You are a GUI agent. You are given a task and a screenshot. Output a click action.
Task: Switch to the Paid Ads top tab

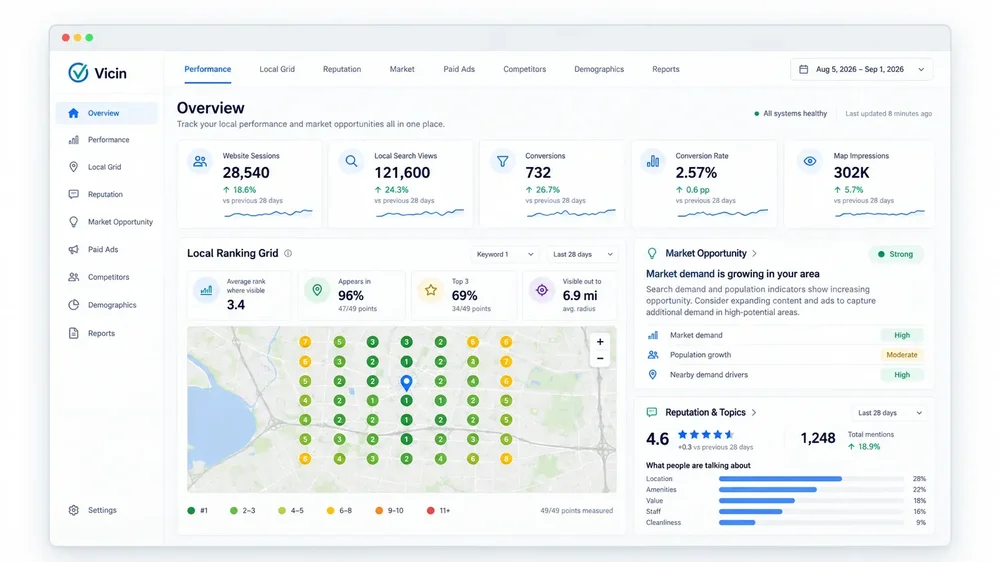(459, 69)
